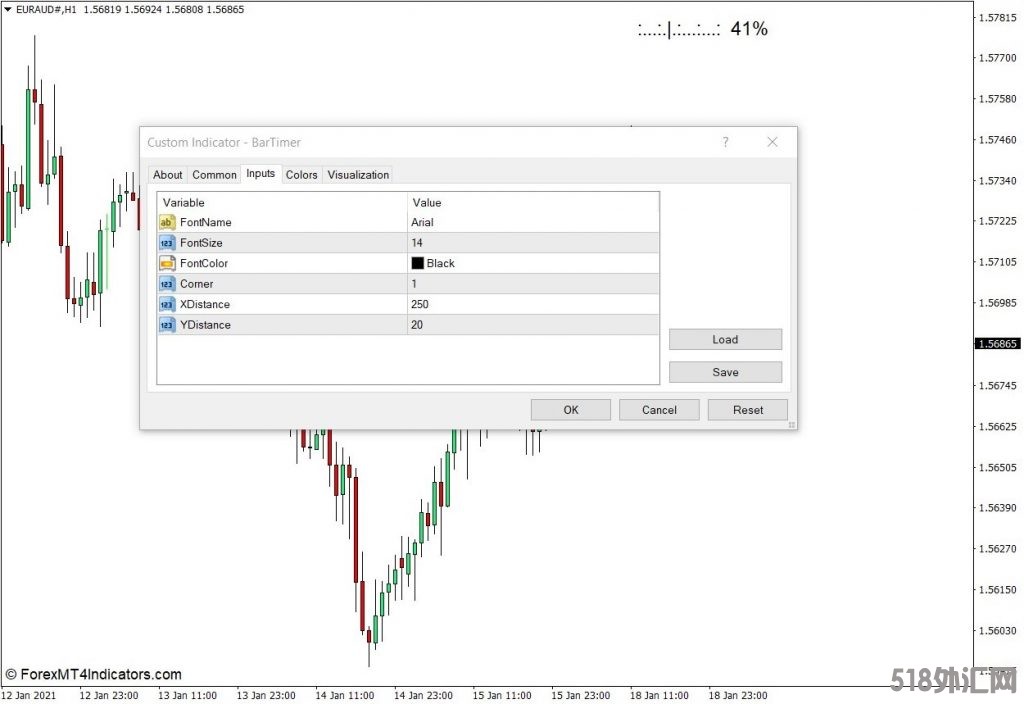
Task: Click the YDistance integer type icon
Action: pyautogui.click(x=167, y=325)
